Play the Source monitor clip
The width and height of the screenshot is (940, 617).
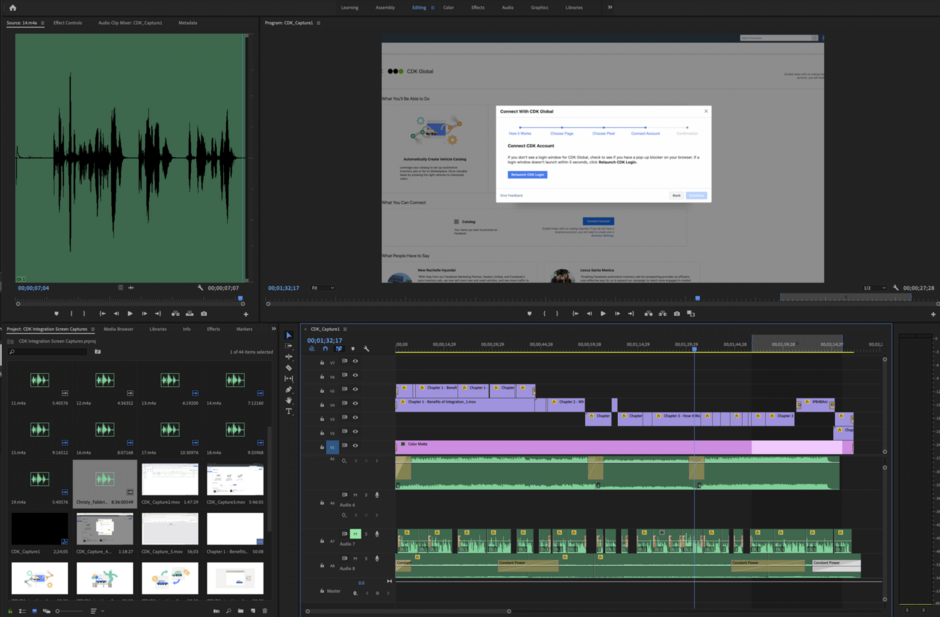[130, 314]
